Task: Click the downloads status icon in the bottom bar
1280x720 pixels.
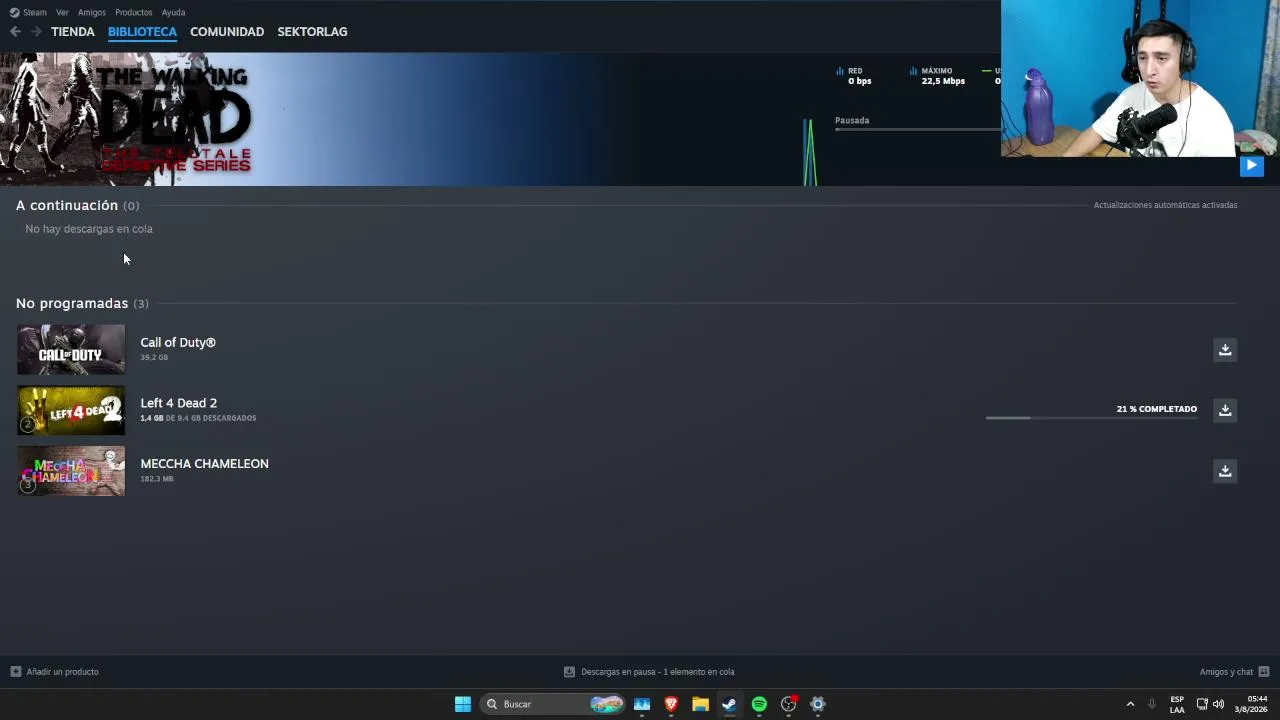Action: (x=569, y=672)
